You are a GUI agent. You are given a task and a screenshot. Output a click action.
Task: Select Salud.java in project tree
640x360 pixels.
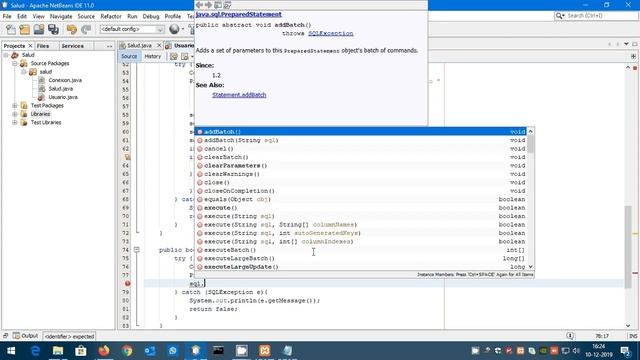[x=60, y=89]
